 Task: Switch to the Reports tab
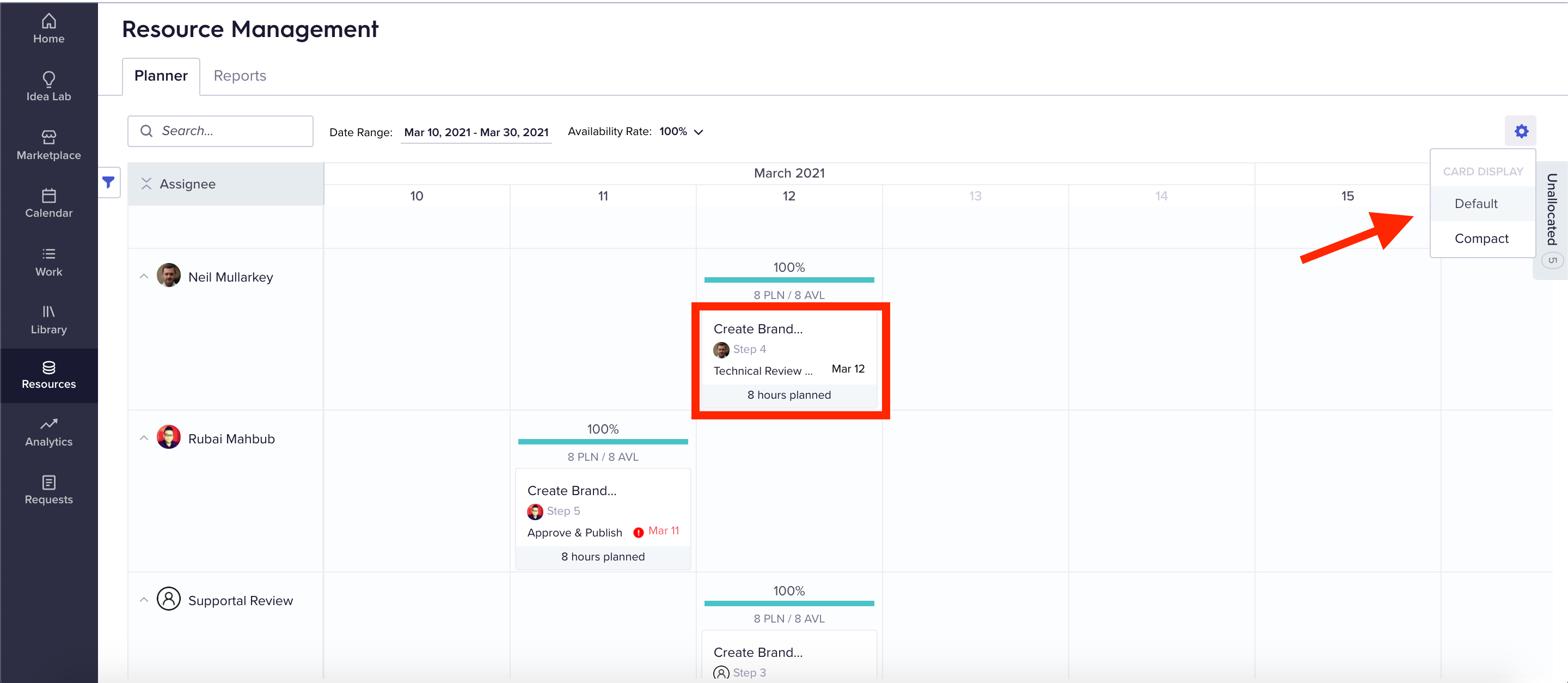pyautogui.click(x=240, y=76)
